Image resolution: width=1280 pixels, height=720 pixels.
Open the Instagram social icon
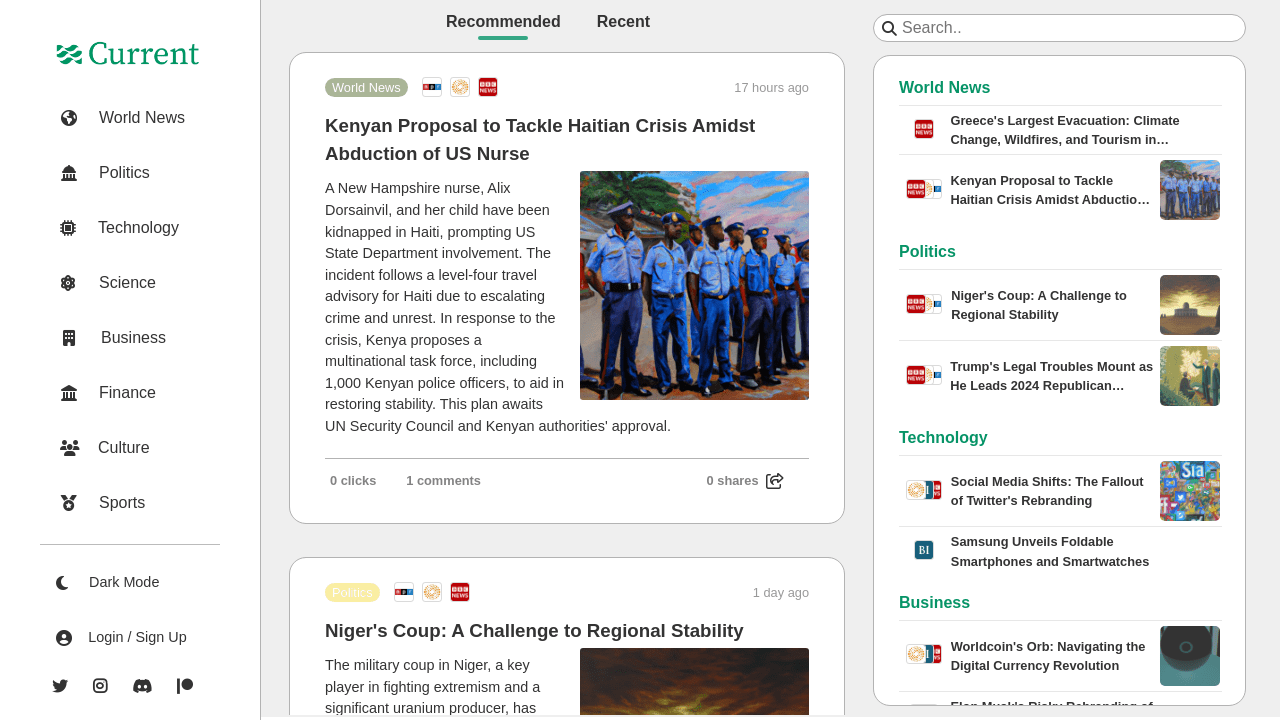click(x=100, y=686)
